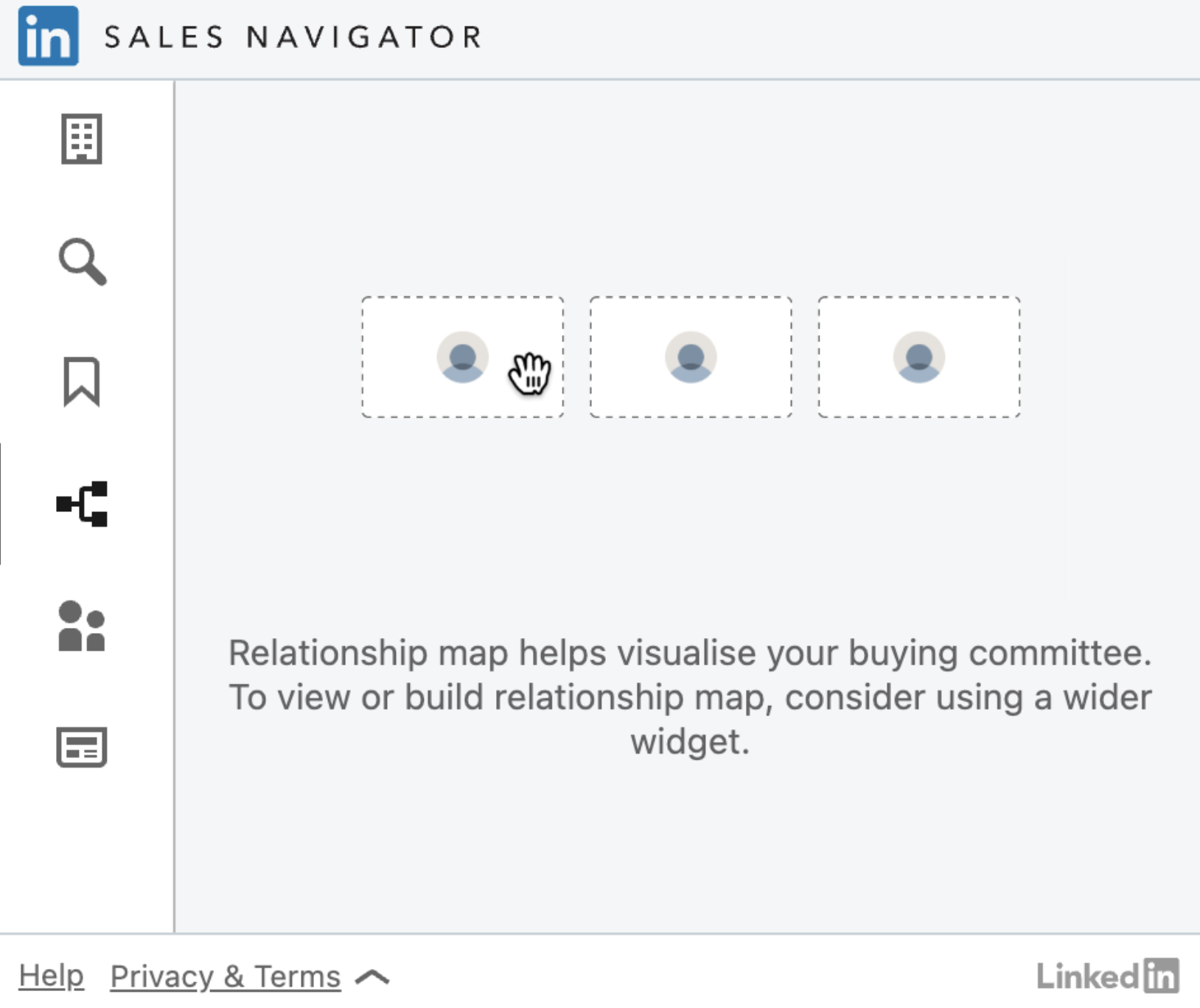Click the avatar inside the left placeholder card
Image resolution: width=1200 pixels, height=1008 pixels.
[463, 357]
